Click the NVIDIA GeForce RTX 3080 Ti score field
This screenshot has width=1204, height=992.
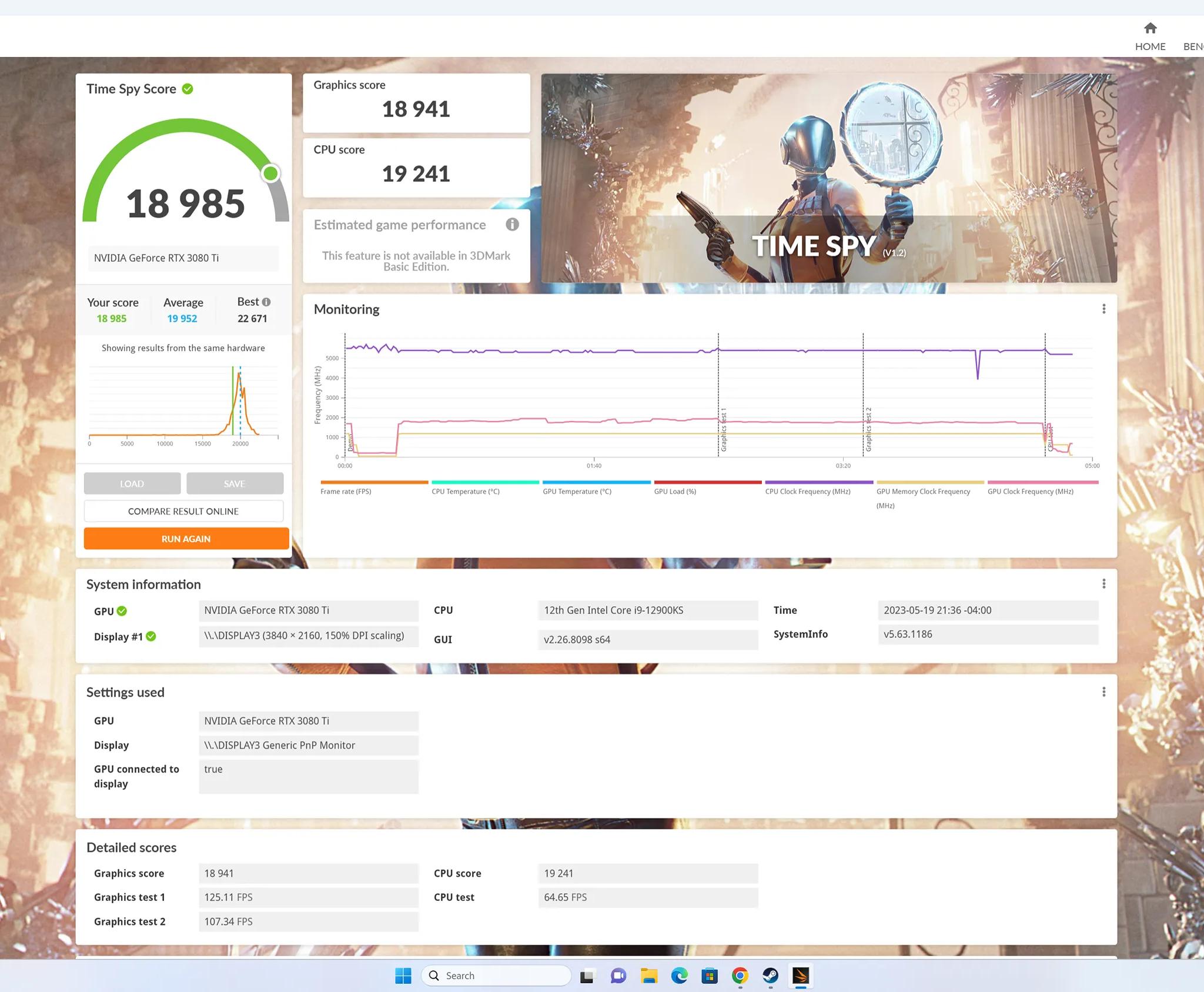[x=183, y=258]
